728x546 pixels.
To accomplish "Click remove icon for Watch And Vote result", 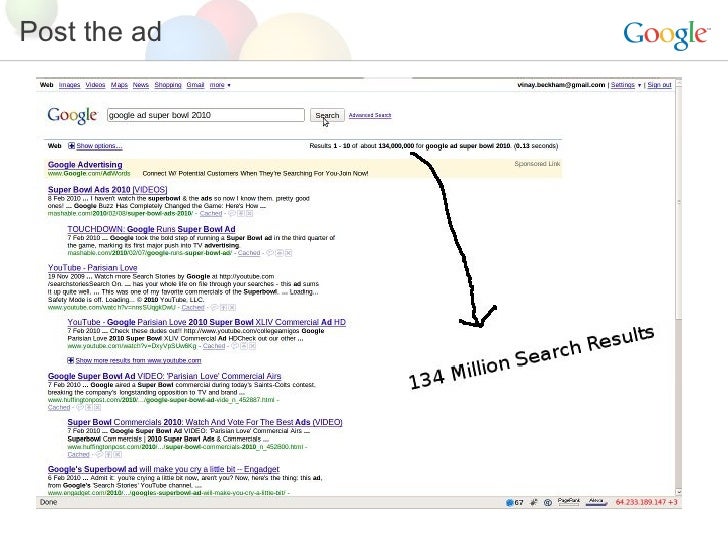I will (117, 455).
